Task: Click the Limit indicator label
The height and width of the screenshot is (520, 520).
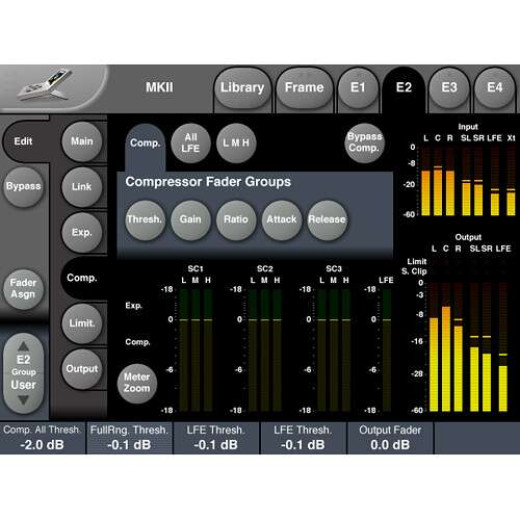Action: pyautogui.click(x=417, y=262)
